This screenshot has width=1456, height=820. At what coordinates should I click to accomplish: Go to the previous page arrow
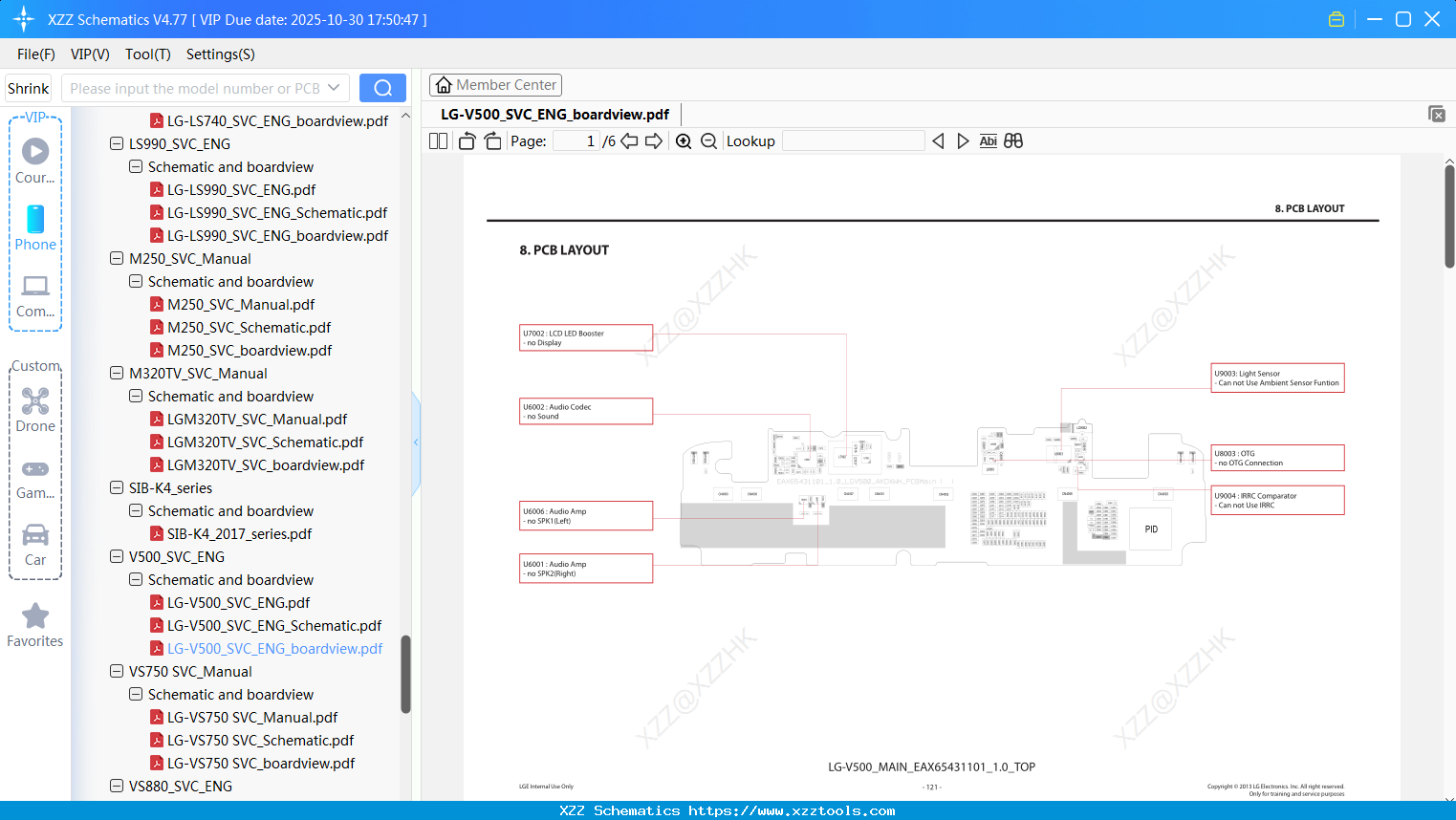click(x=629, y=141)
